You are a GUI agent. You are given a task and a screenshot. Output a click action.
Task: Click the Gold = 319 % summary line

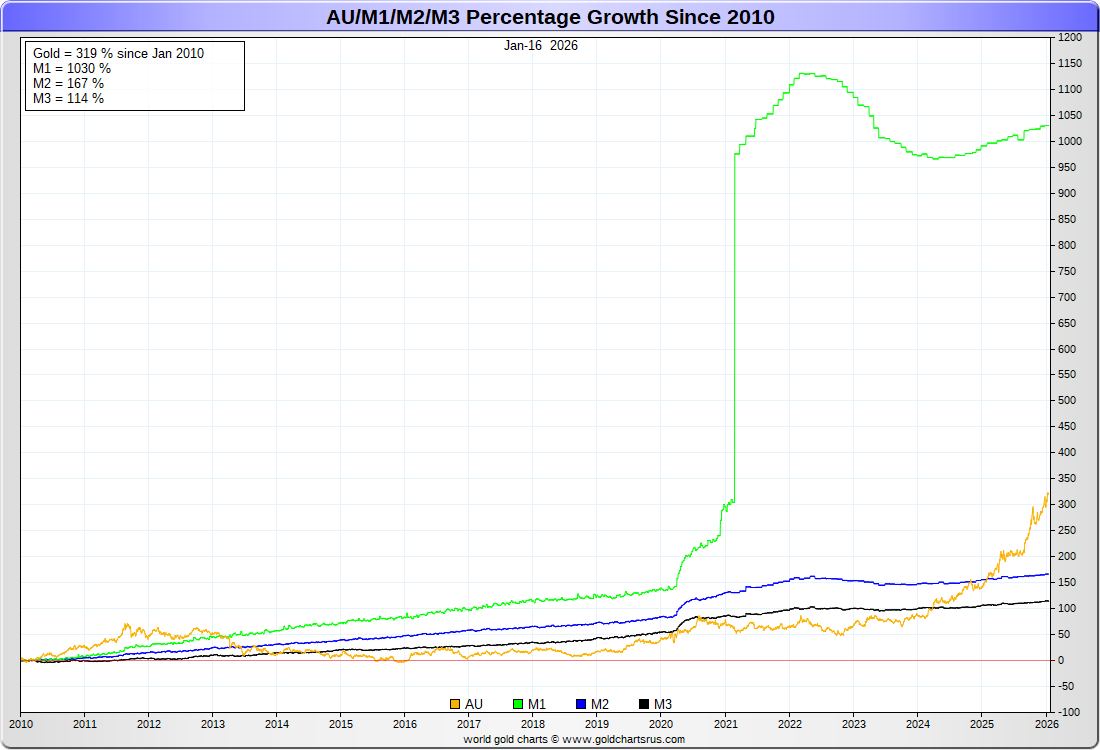pyautogui.click(x=118, y=53)
